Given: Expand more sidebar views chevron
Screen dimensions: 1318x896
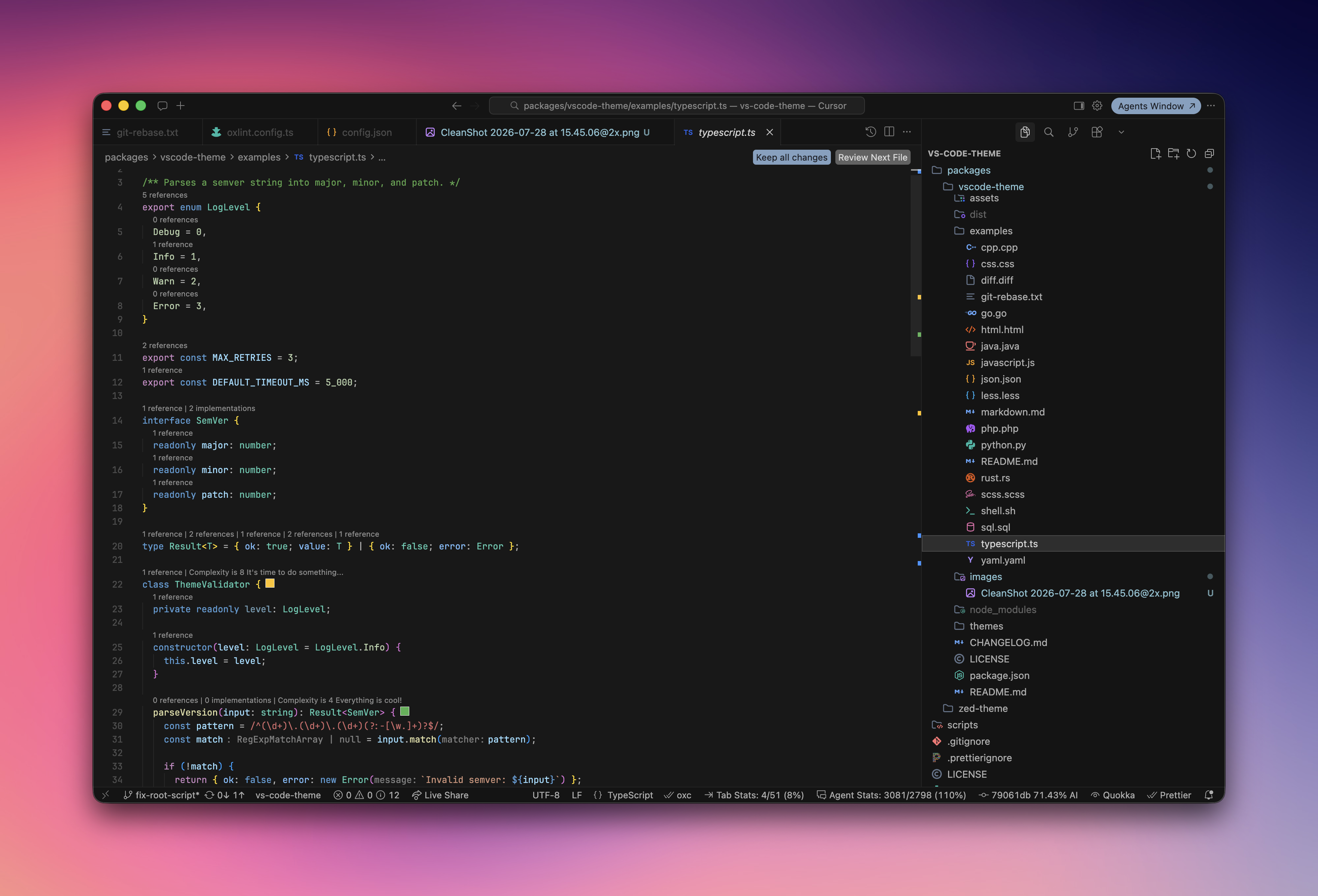Looking at the screenshot, I should [1121, 132].
